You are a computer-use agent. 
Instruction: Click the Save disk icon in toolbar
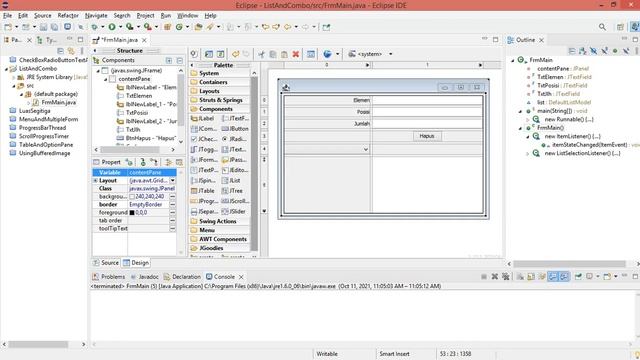pyautogui.click(x=43, y=27)
